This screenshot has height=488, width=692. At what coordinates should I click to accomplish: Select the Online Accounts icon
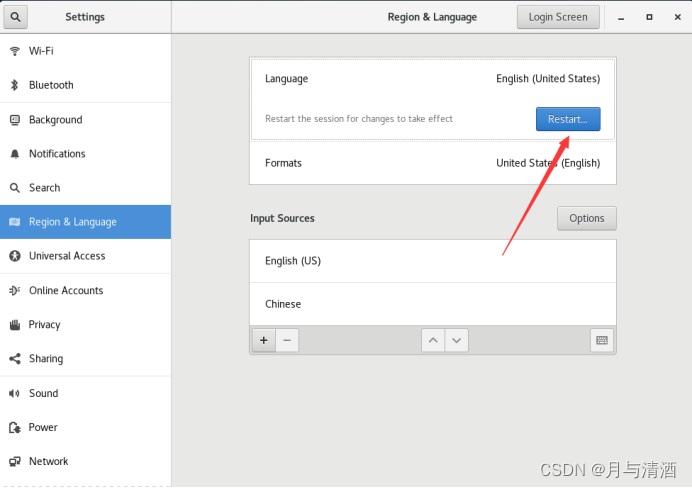click(15, 290)
